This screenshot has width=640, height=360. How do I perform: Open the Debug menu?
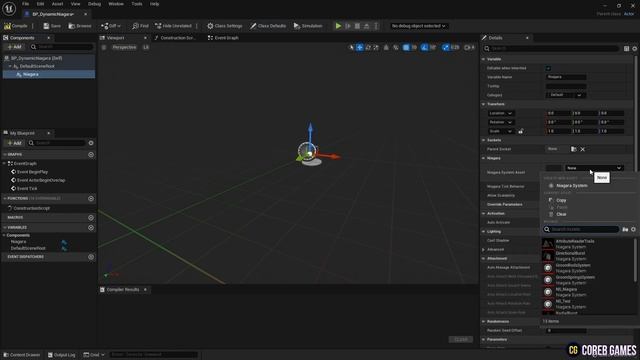[94, 4]
